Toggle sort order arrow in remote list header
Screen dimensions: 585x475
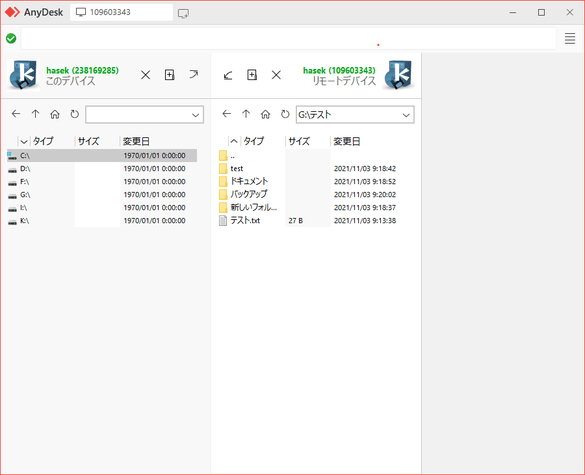coord(234,141)
